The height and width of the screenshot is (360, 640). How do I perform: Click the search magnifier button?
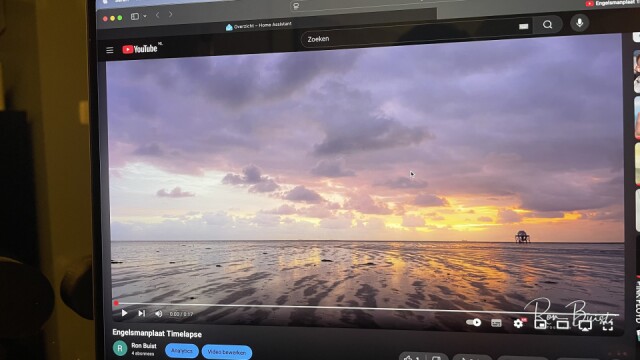coord(547,24)
